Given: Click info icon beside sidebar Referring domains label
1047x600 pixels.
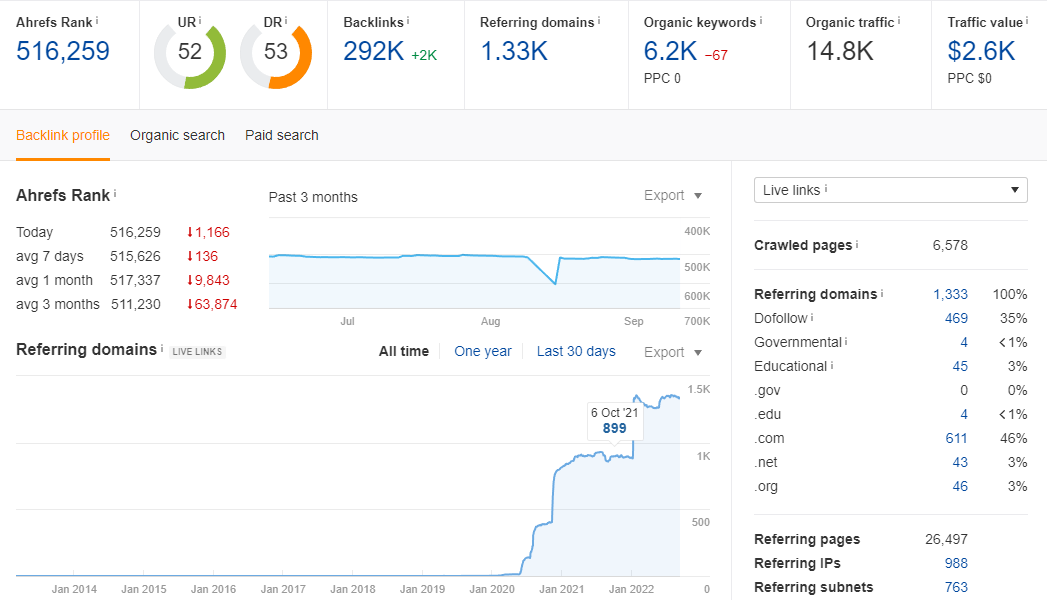Looking at the screenshot, I should [882, 293].
